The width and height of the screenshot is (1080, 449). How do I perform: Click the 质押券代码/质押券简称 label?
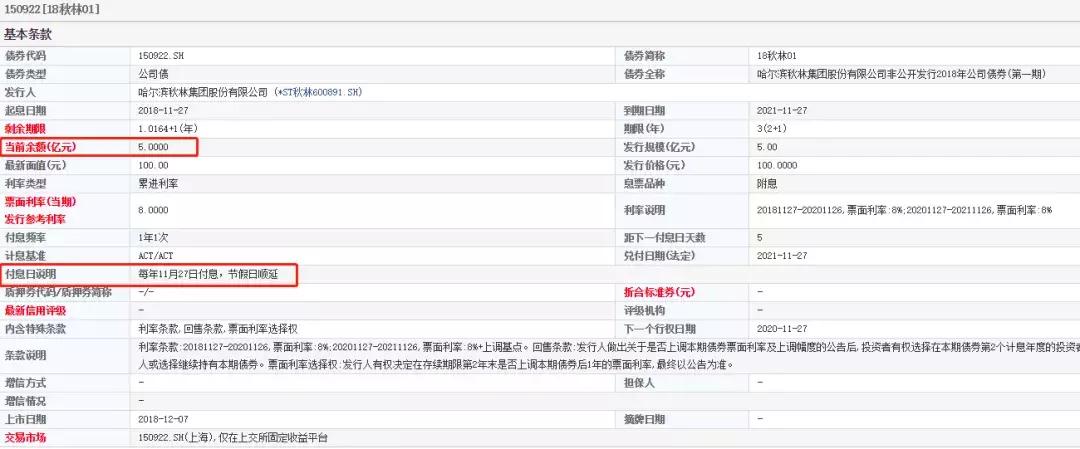click(x=58, y=293)
